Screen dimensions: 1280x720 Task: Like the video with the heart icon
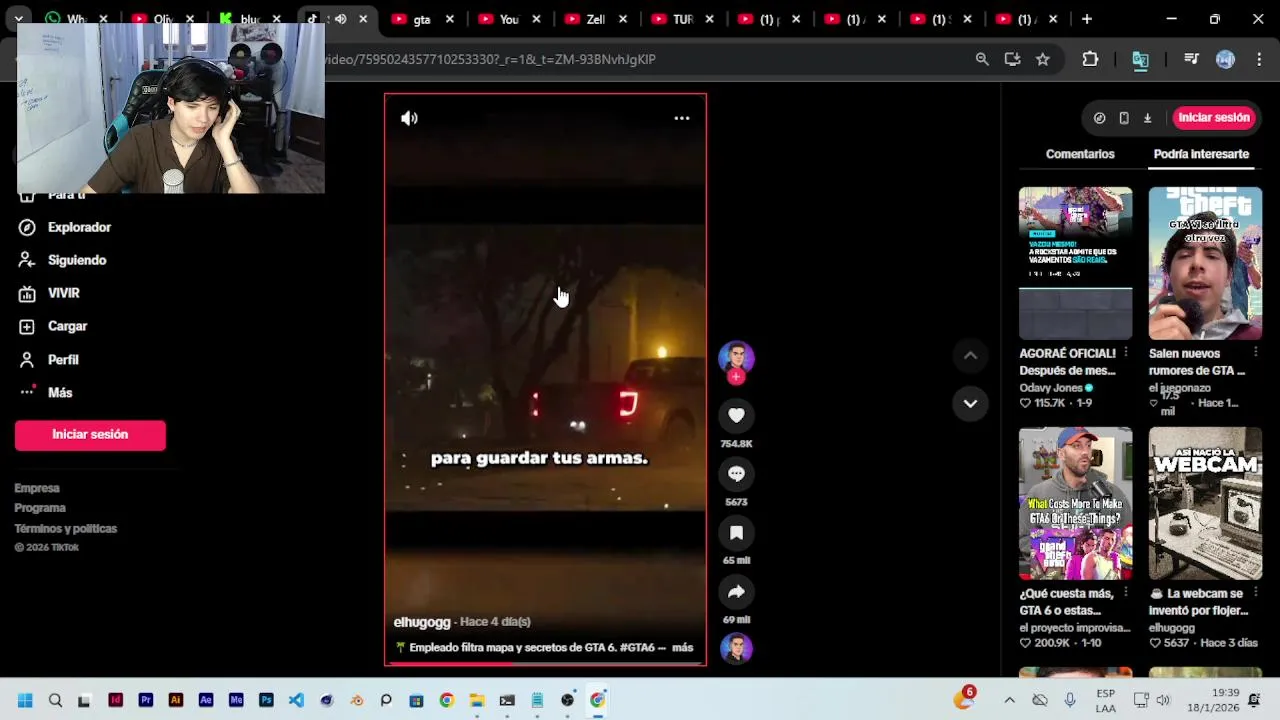[736, 415]
